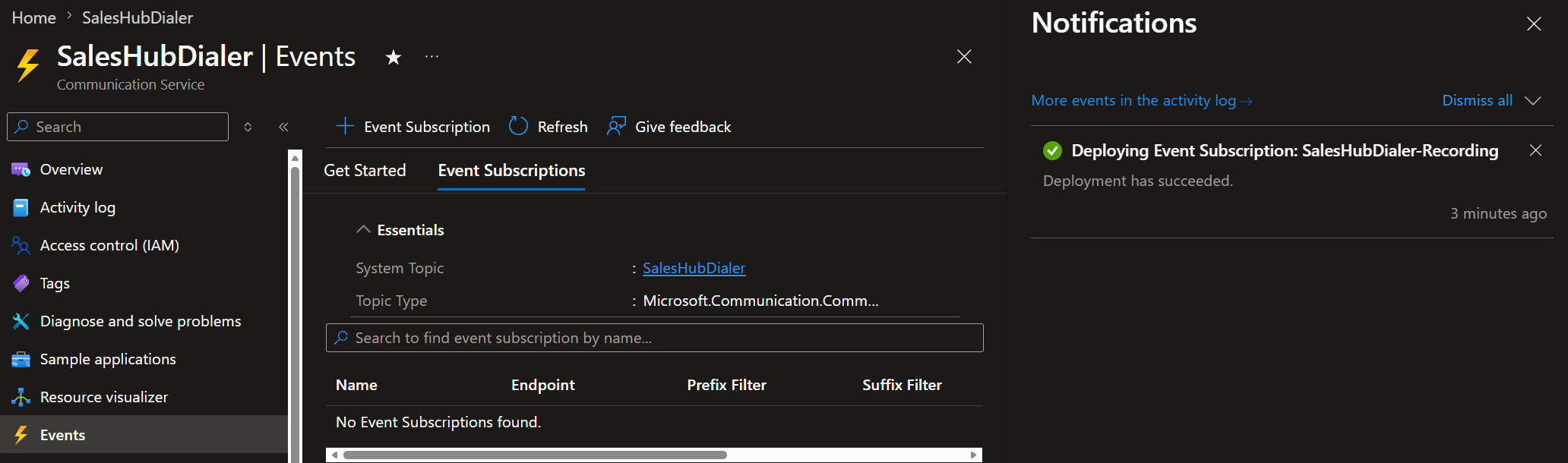
Task: Click the Refresh circular arrow icon
Action: click(518, 126)
